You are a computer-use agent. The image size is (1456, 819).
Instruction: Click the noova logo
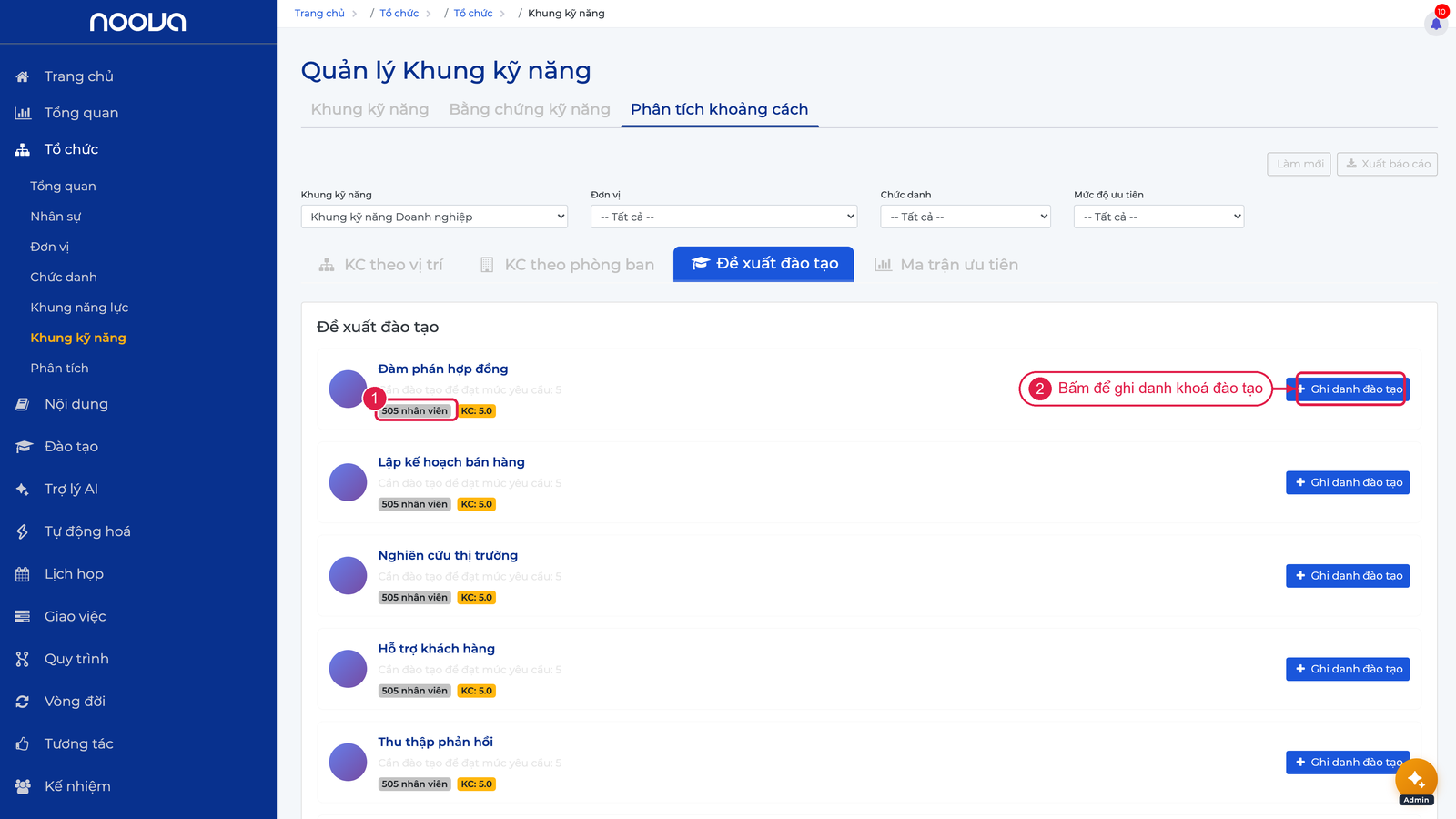[137, 22]
